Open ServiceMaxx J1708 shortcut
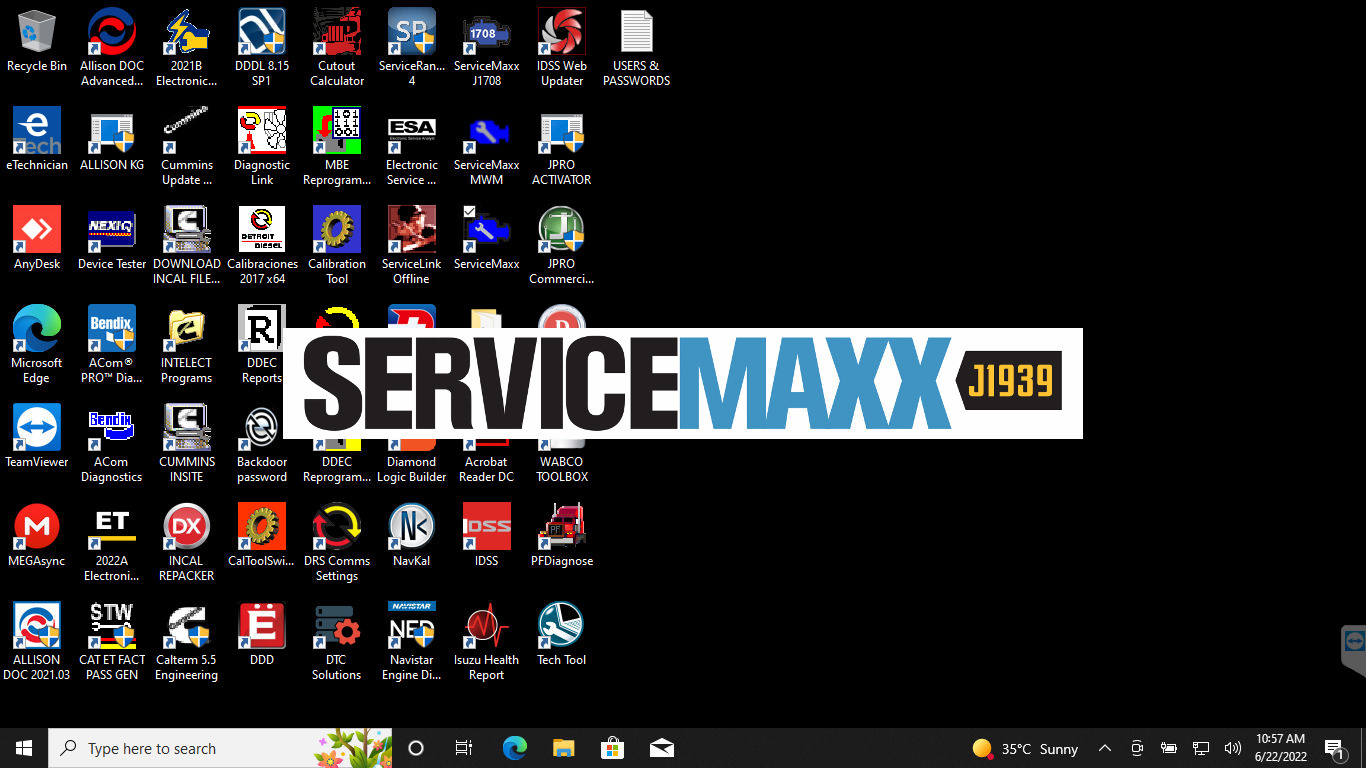Screen dimensions: 1366x768 (487, 47)
